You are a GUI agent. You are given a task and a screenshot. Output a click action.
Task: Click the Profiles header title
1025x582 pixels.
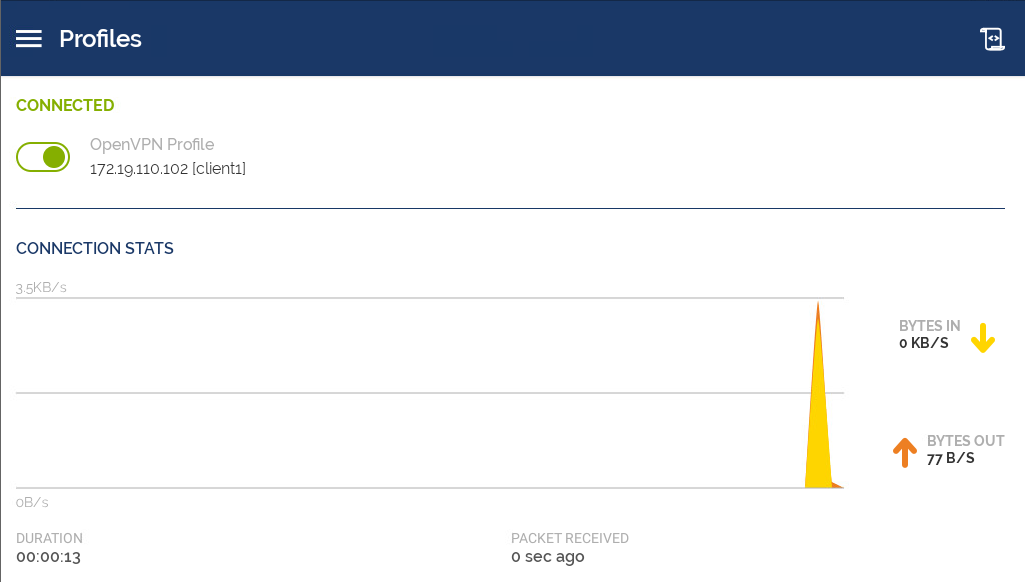point(100,39)
